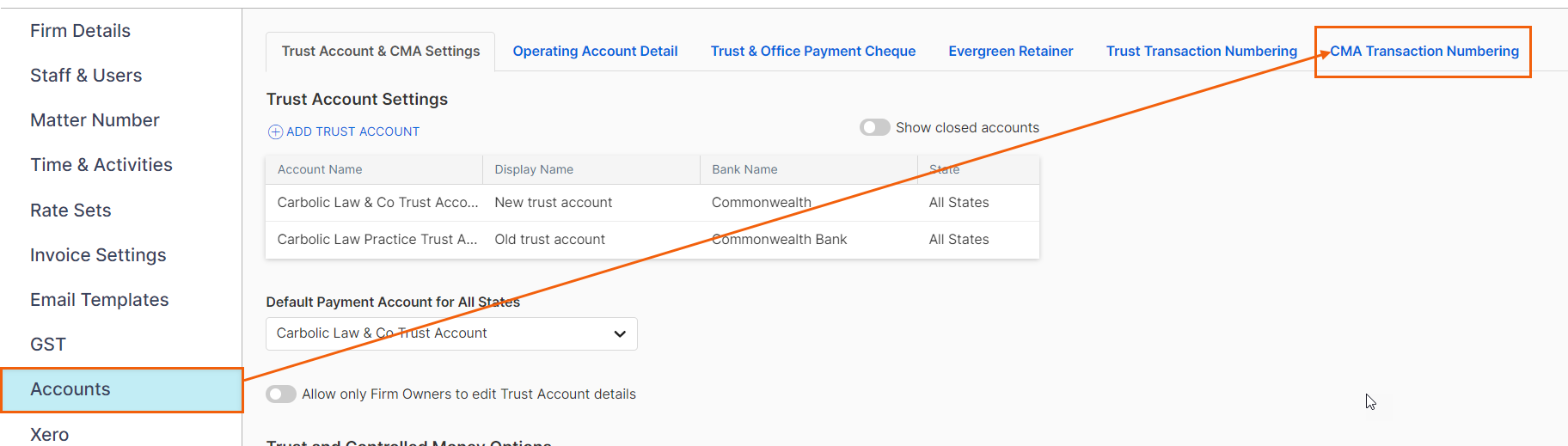Image resolution: width=1568 pixels, height=446 pixels.
Task: Select the Old trust account row
Action: (x=652, y=240)
